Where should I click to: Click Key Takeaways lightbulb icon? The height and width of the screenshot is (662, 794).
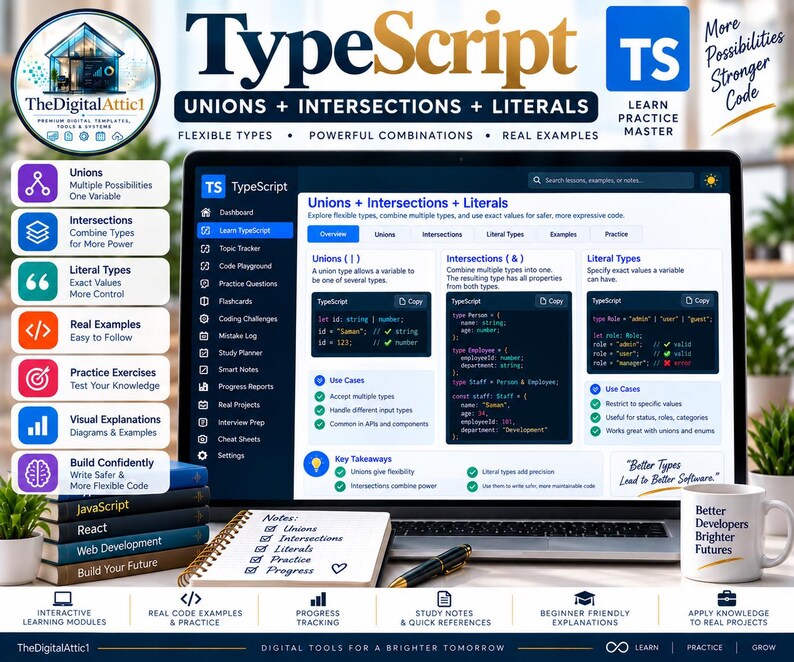316,464
